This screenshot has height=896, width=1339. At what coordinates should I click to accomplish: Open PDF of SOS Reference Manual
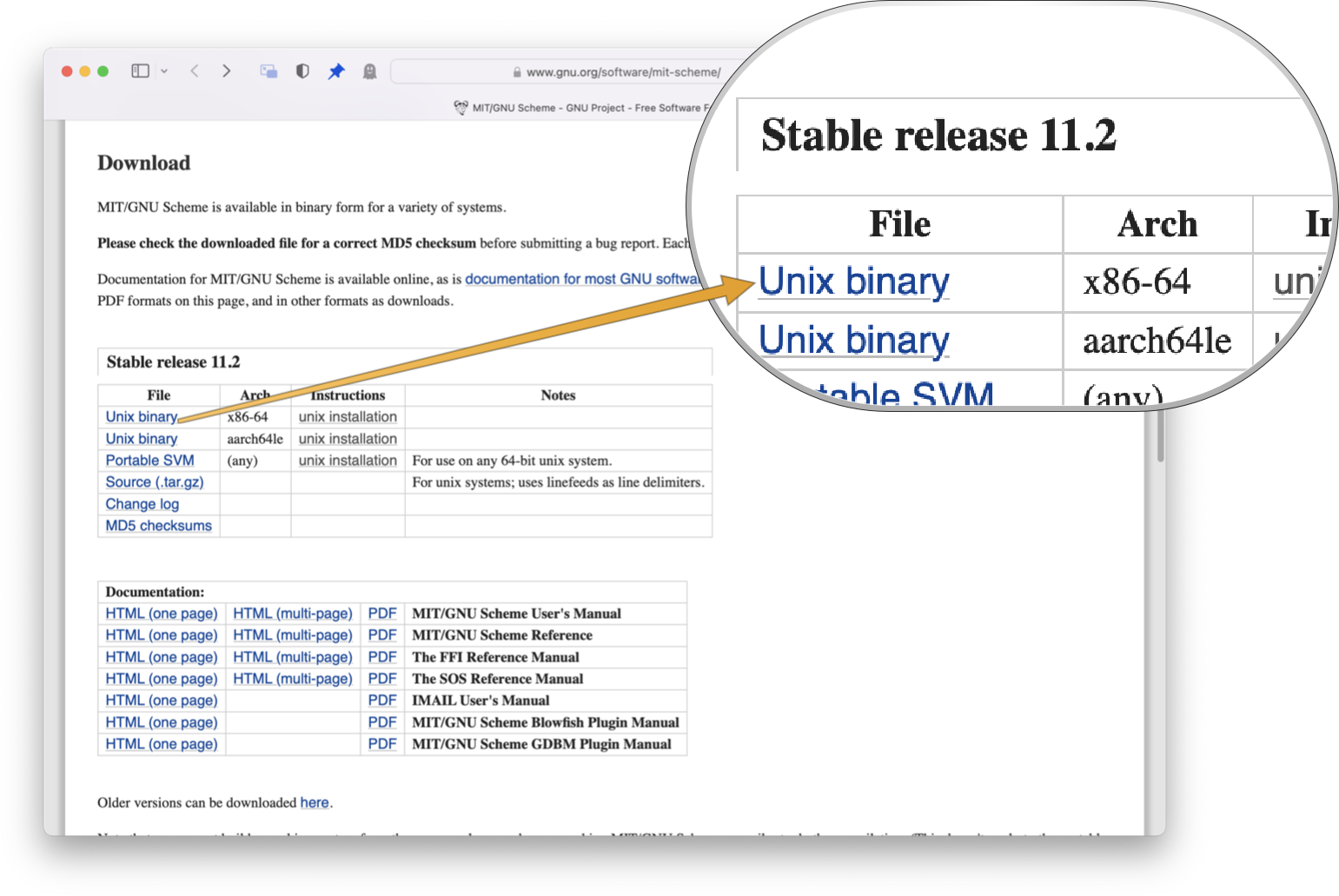382,679
